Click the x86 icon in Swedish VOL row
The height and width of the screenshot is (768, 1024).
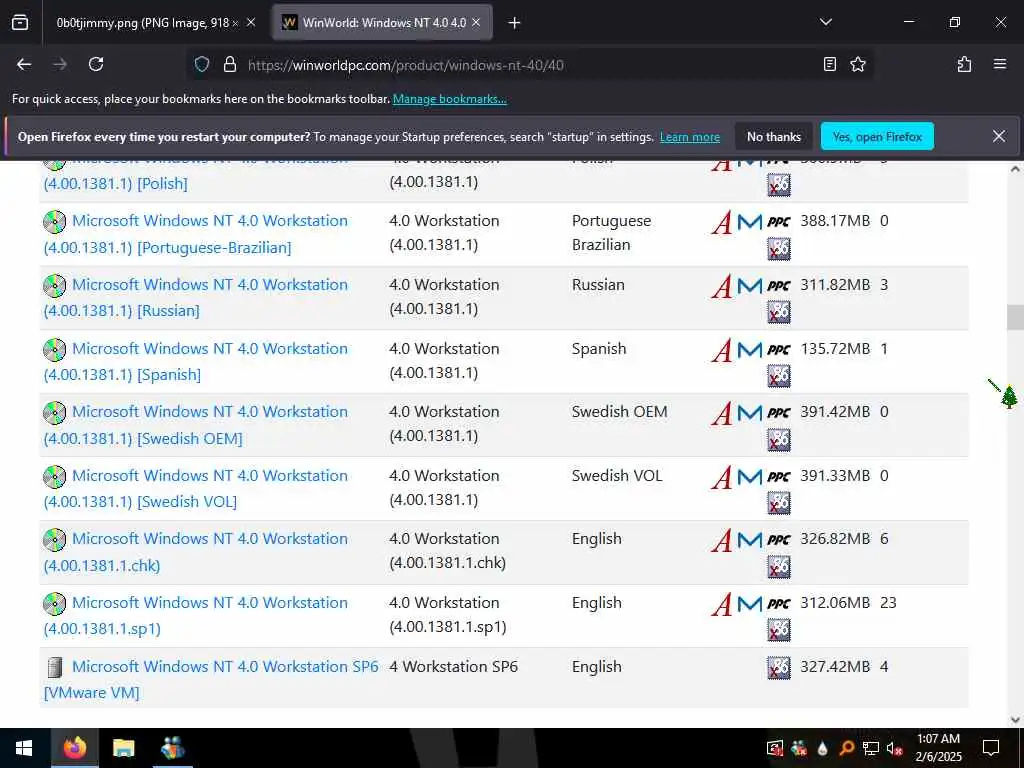point(778,503)
